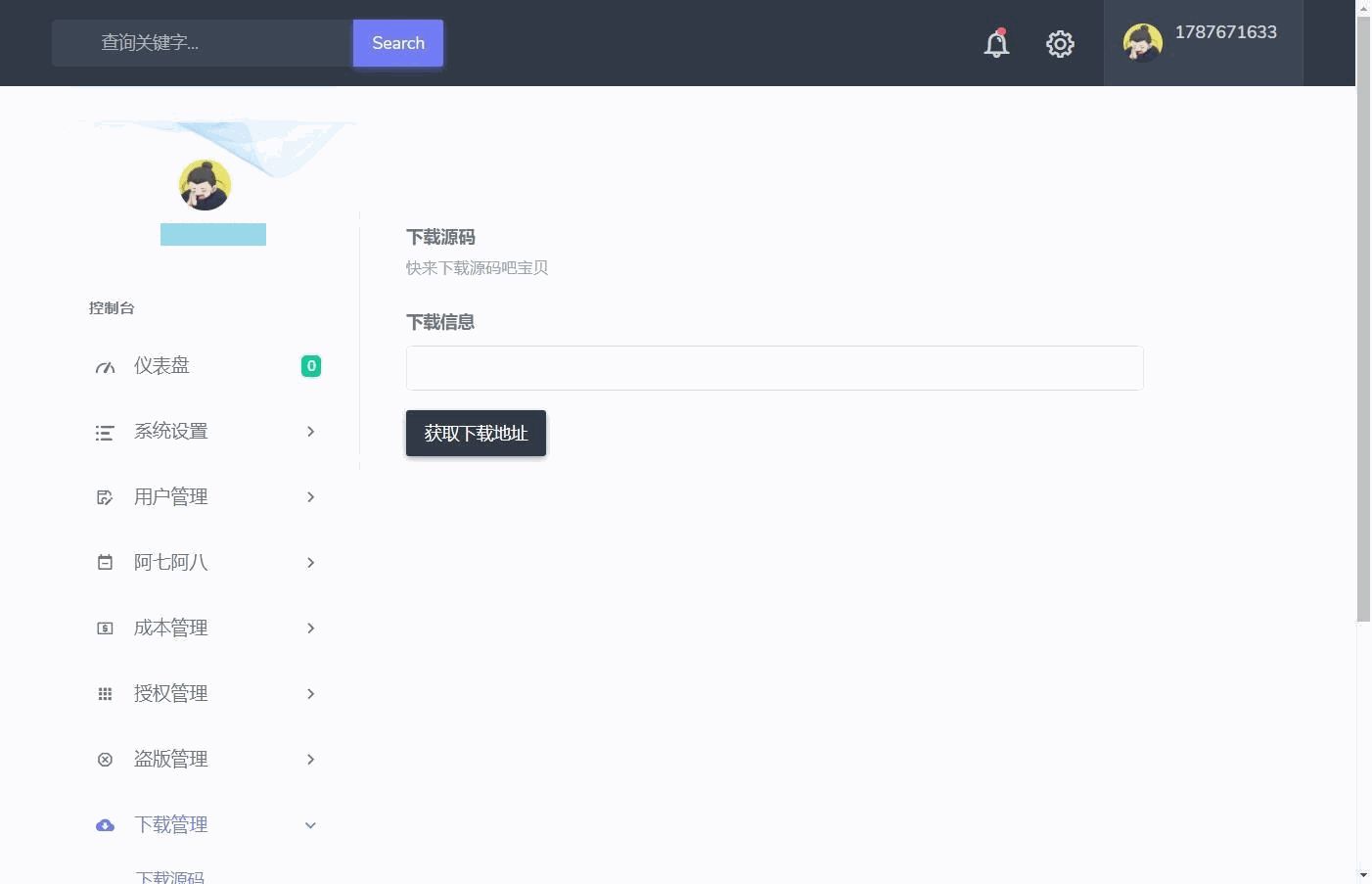The width and height of the screenshot is (1372, 884).
Task: Expand the 用户管理 chevron arrow
Action: pyautogui.click(x=310, y=497)
